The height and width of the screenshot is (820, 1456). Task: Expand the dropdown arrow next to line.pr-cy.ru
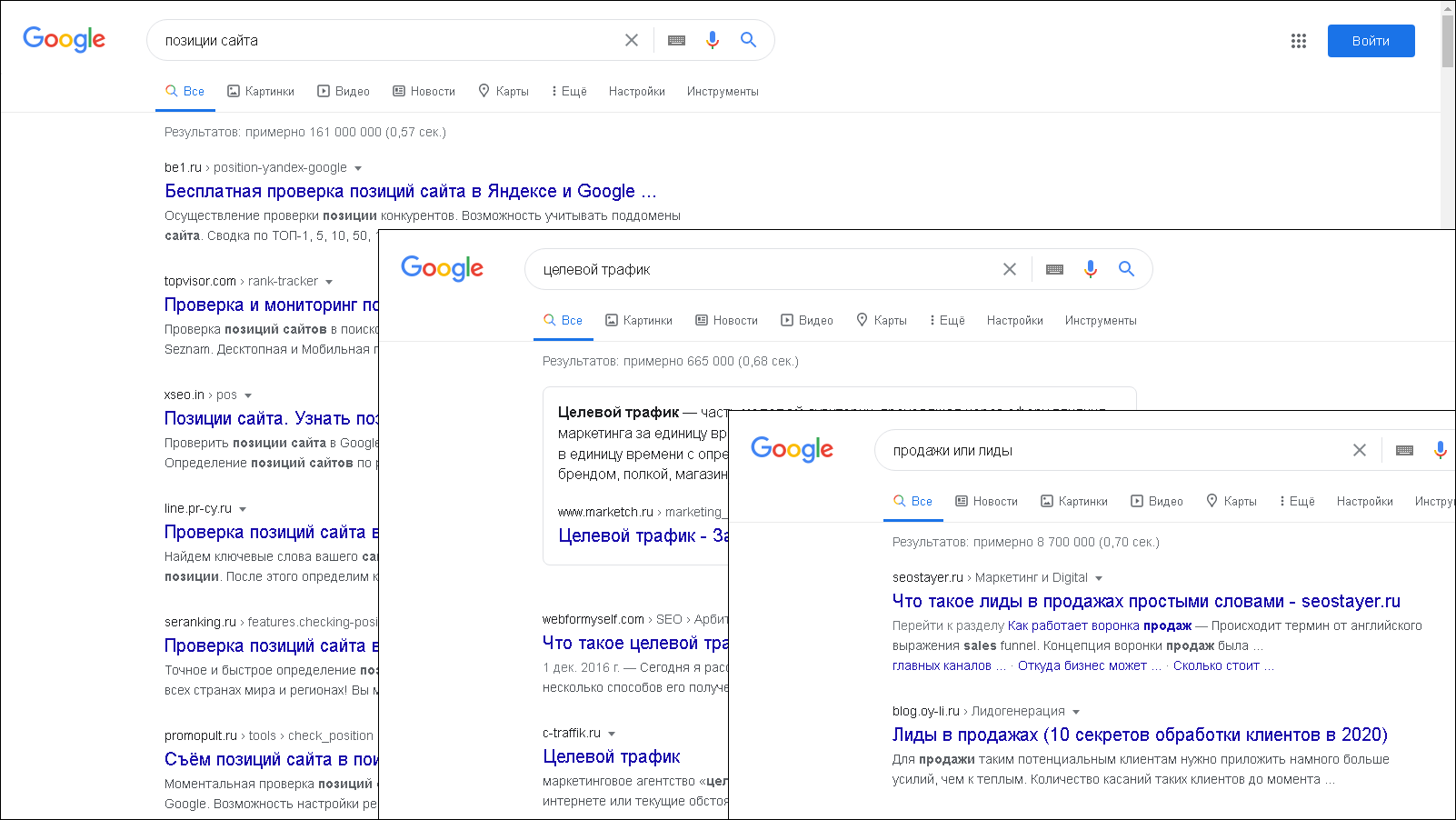[x=243, y=509]
